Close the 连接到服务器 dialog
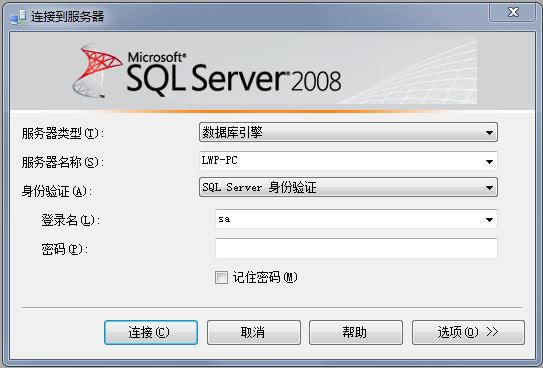543x368 pixels. click(512, 12)
